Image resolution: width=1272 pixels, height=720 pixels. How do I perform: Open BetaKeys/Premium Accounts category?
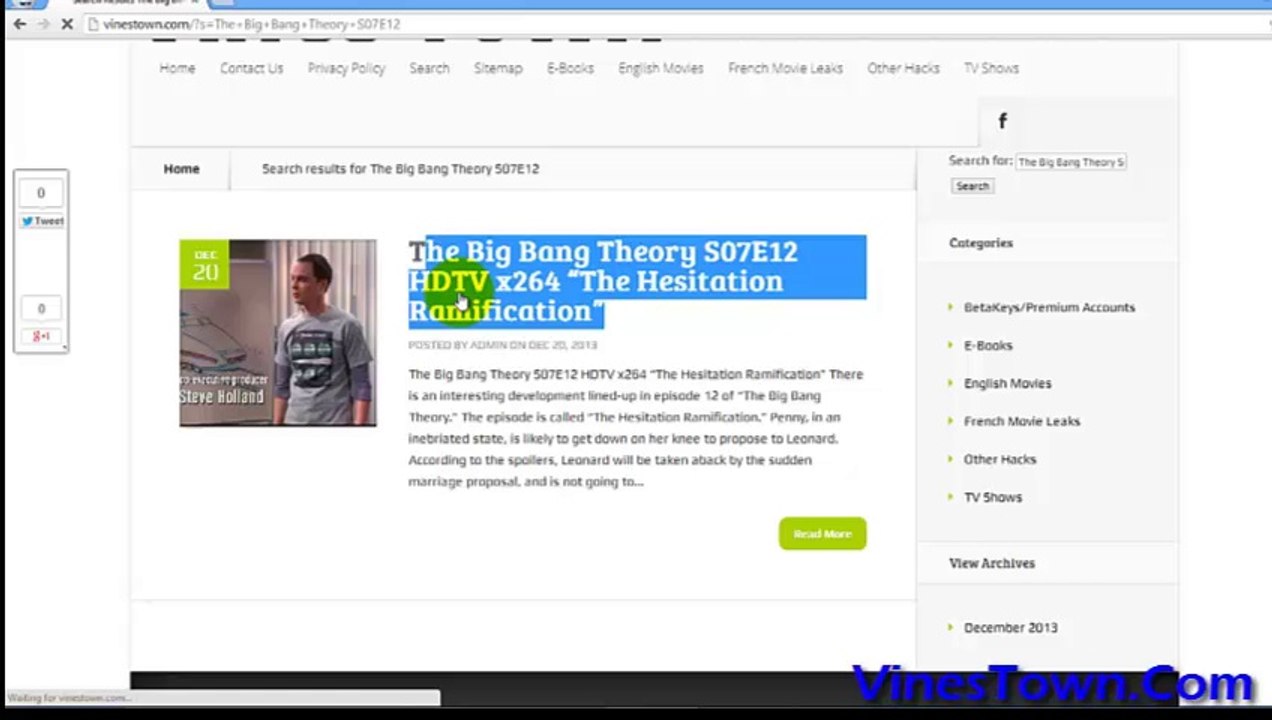click(x=1049, y=307)
